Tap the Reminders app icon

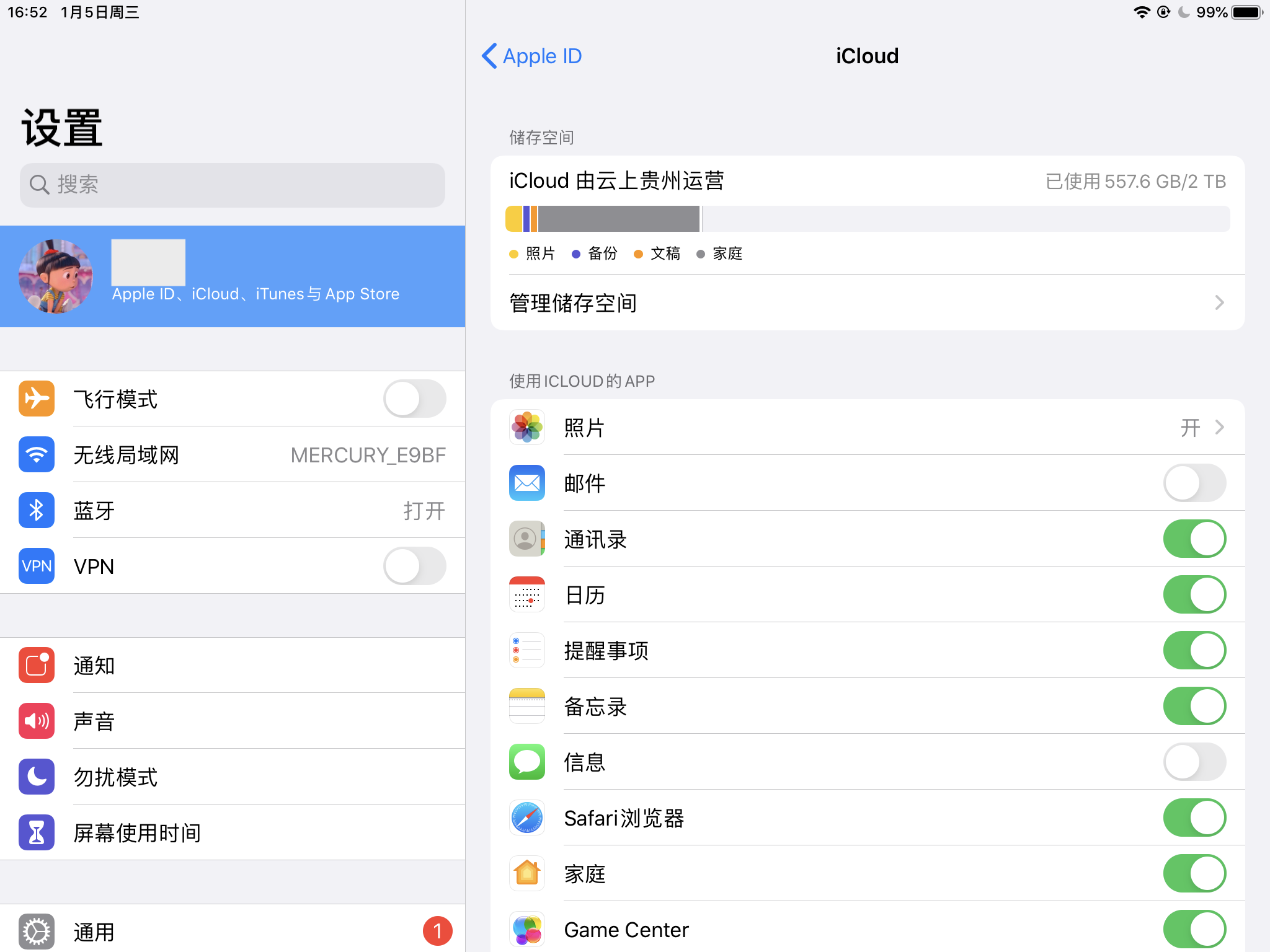pyautogui.click(x=527, y=650)
